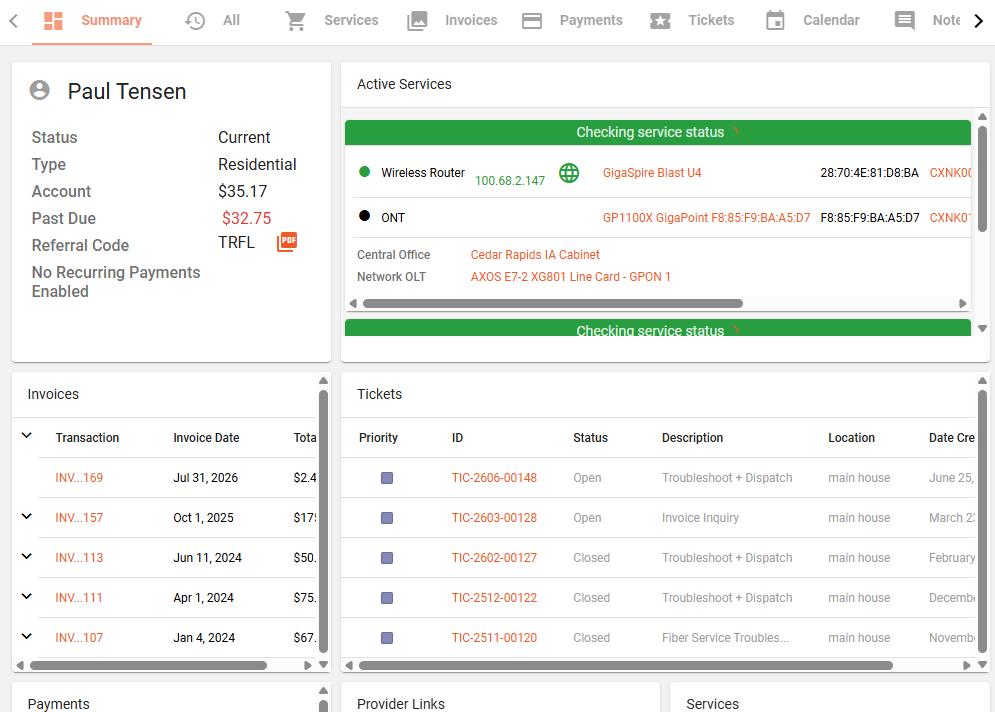Click the Payments credit card icon
995x712 pixels.
tap(532, 21)
